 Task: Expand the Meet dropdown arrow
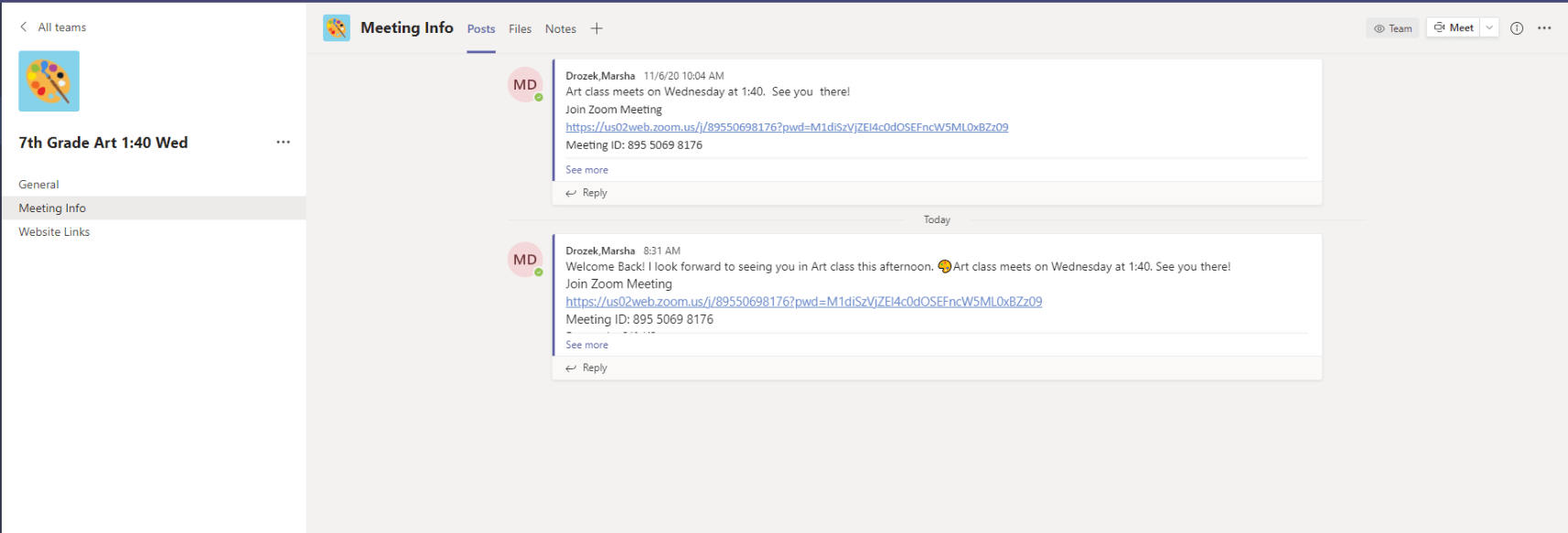[1489, 28]
